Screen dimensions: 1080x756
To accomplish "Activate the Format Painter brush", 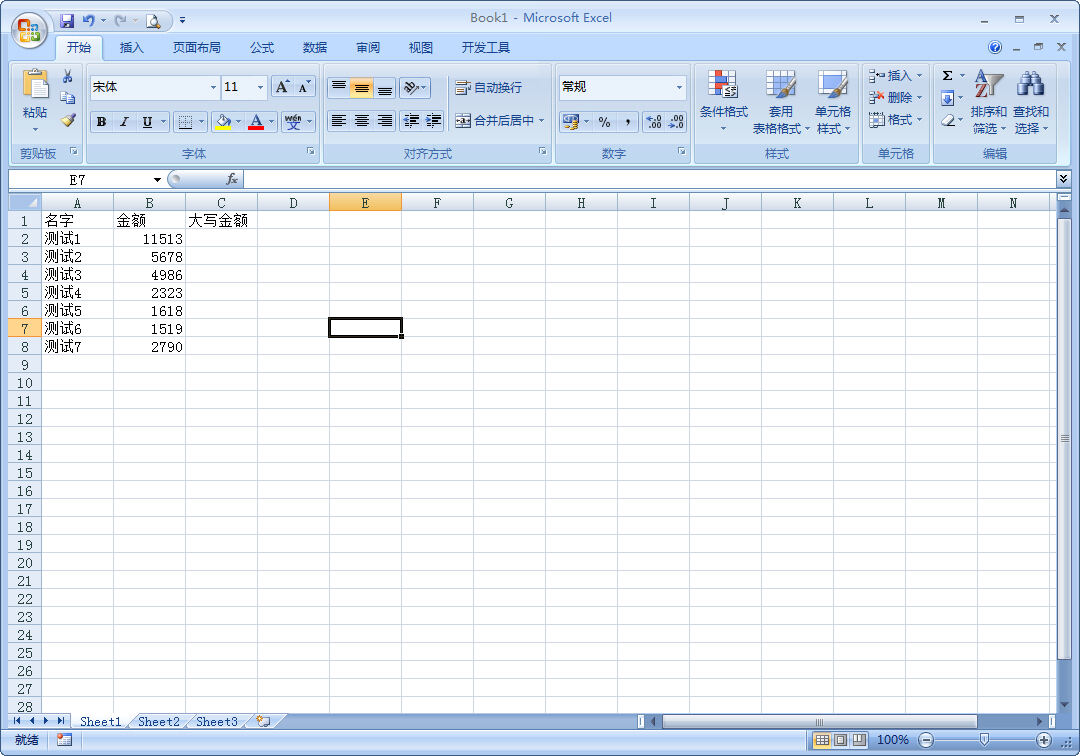I will pyautogui.click(x=68, y=120).
